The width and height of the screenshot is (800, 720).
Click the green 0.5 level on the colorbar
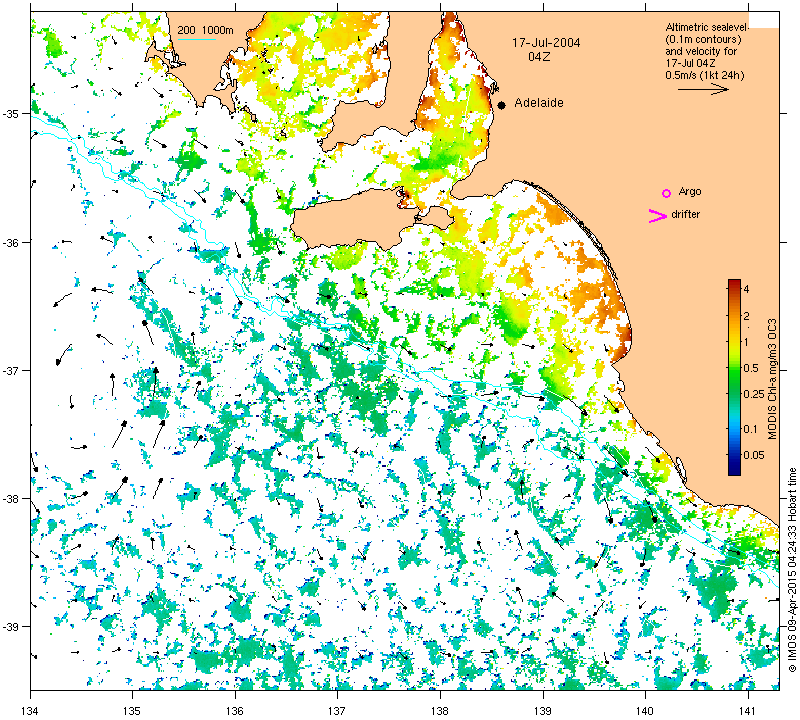point(734,368)
